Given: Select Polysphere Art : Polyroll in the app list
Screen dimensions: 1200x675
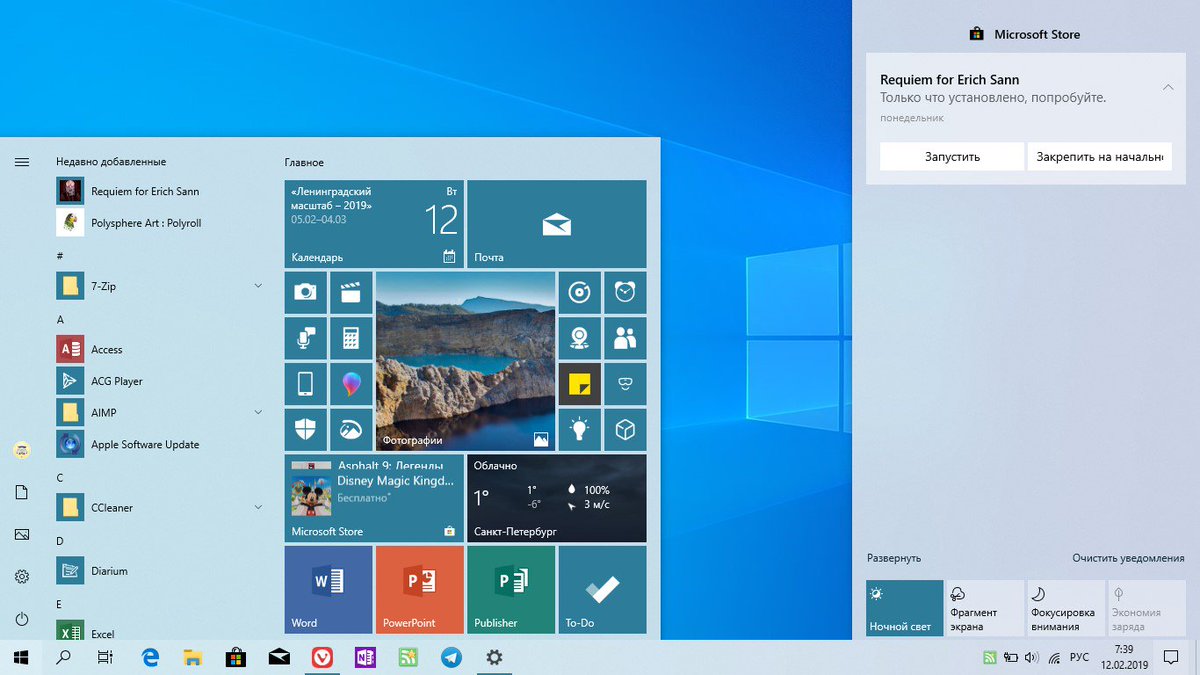Looking at the screenshot, I should point(160,223).
